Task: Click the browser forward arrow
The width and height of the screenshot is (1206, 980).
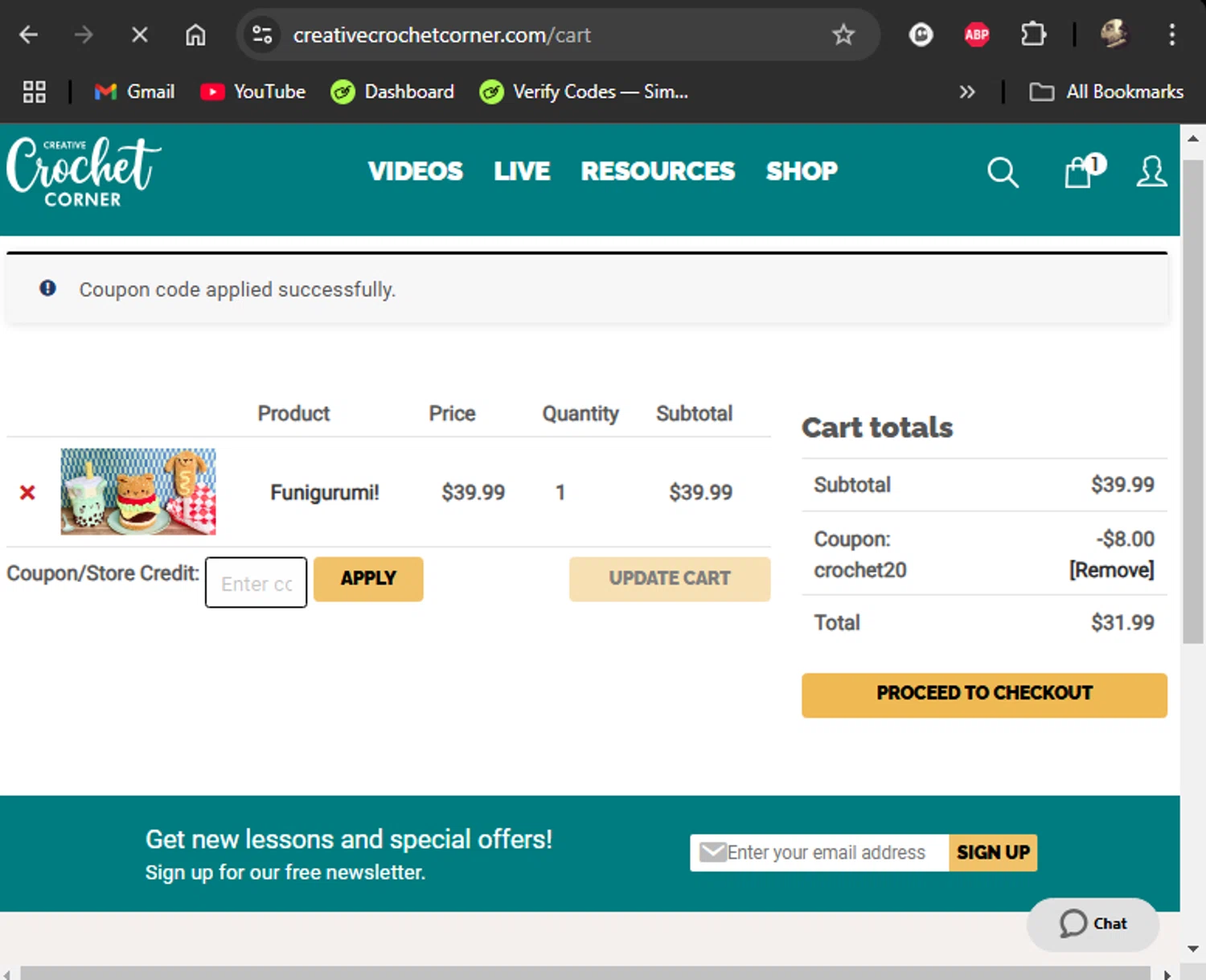Action: (84, 35)
